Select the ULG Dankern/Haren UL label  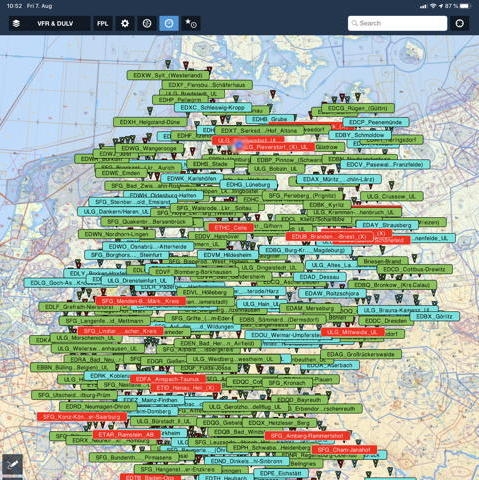click(x=116, y=211)
